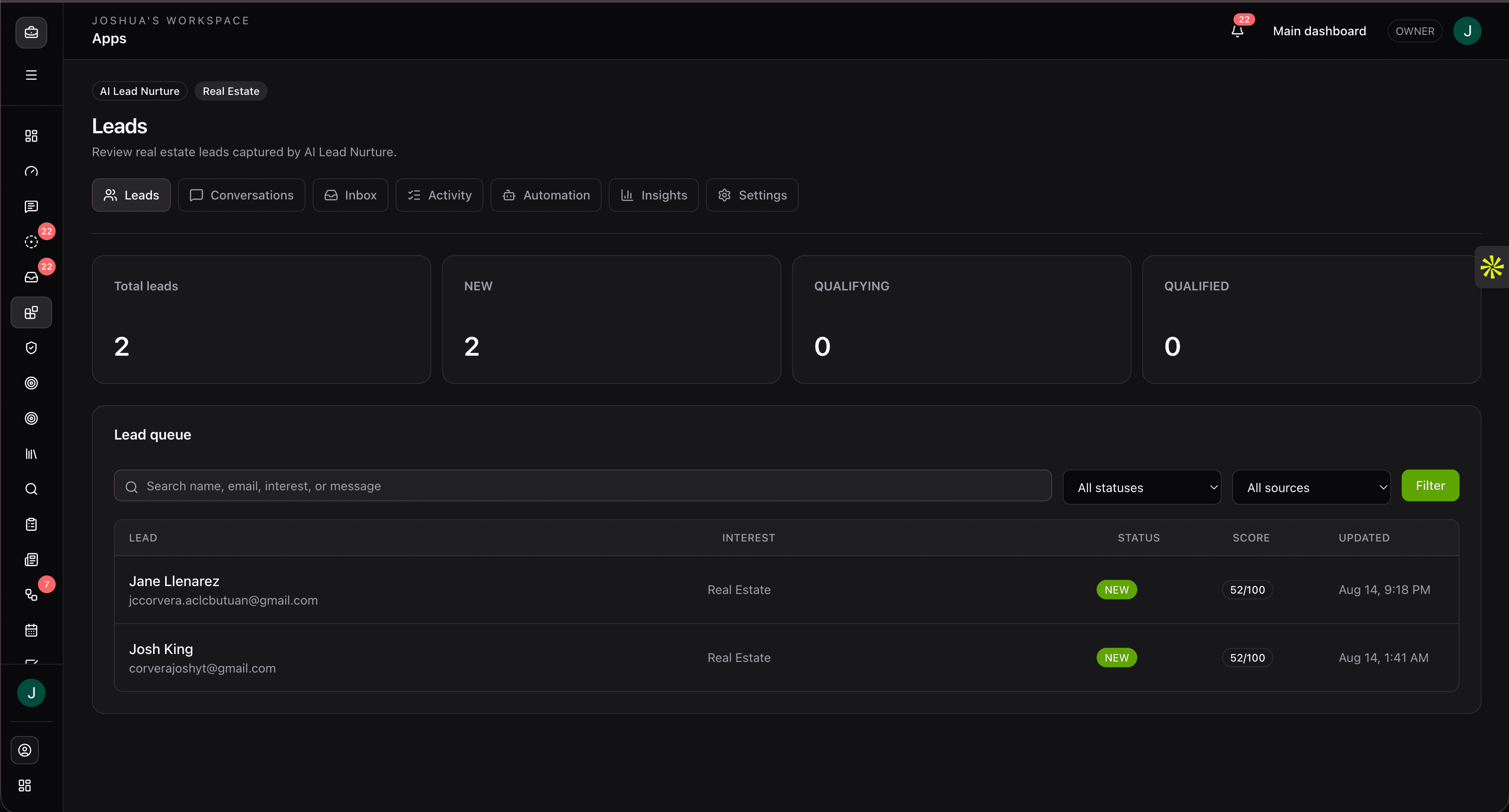The height and width of the screenshot is (812, 1509).
Task: Open the calendar icon in sidebar
Action: tap(31, 630)
